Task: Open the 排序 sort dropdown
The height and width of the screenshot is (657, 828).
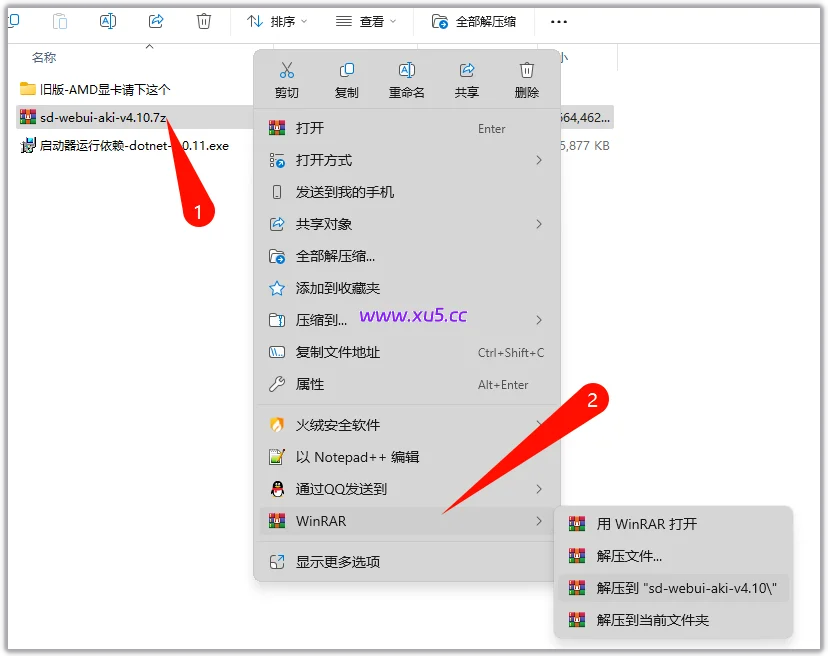Action: tap(277, 21)
